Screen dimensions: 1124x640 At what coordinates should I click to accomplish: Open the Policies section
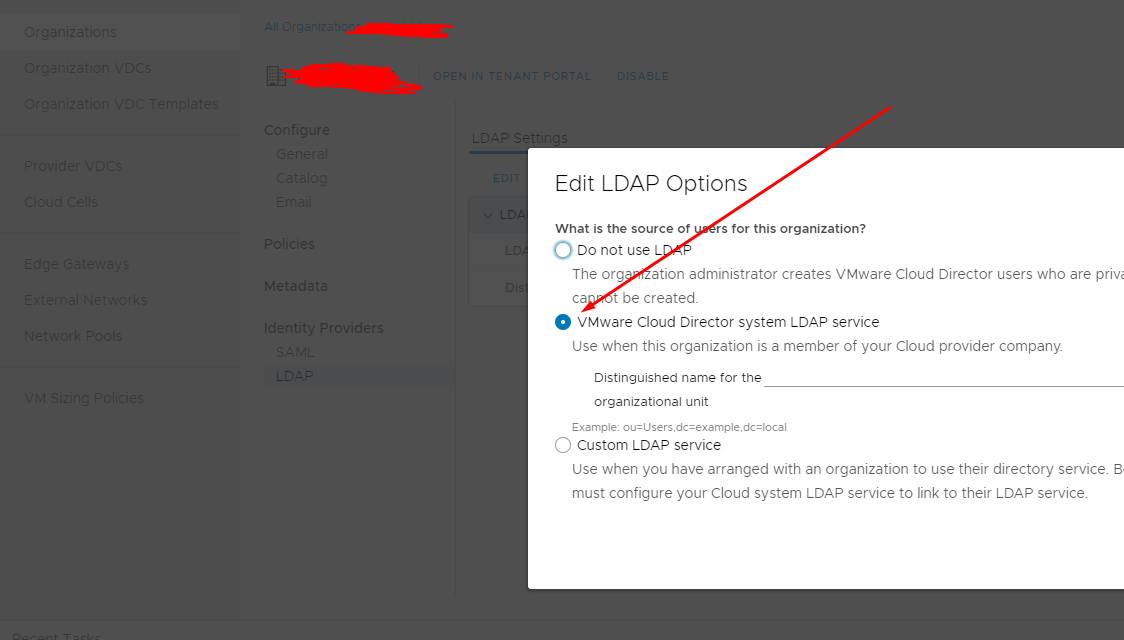tap(290, 244)
